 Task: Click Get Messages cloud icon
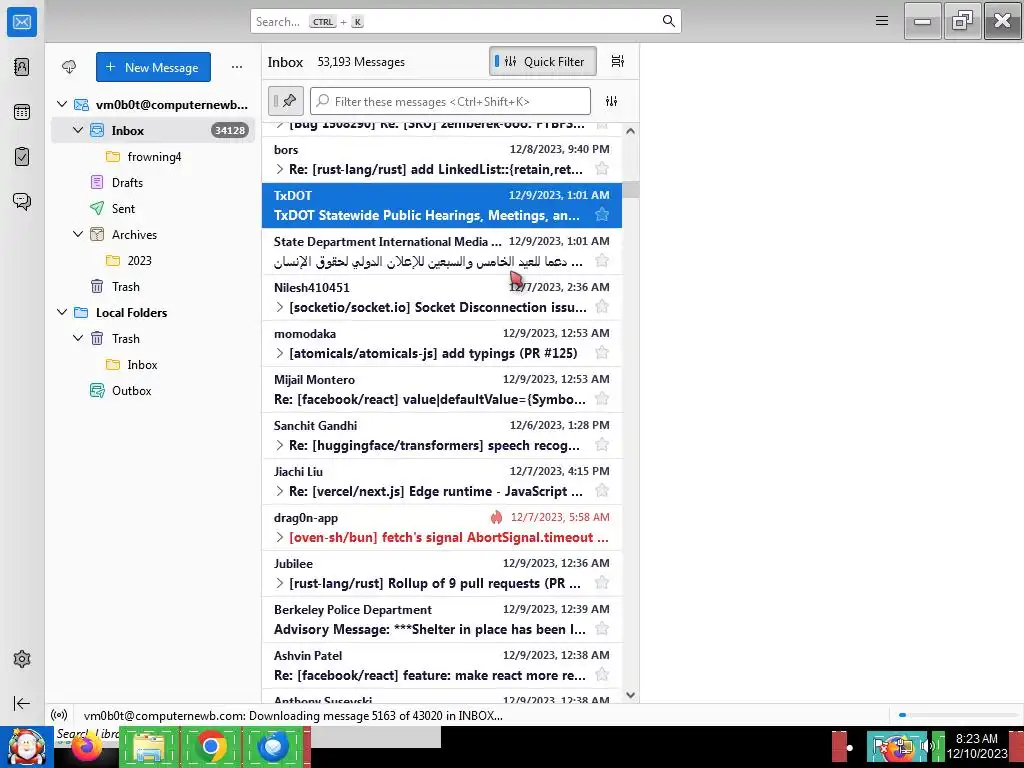[x=69, y=67]
